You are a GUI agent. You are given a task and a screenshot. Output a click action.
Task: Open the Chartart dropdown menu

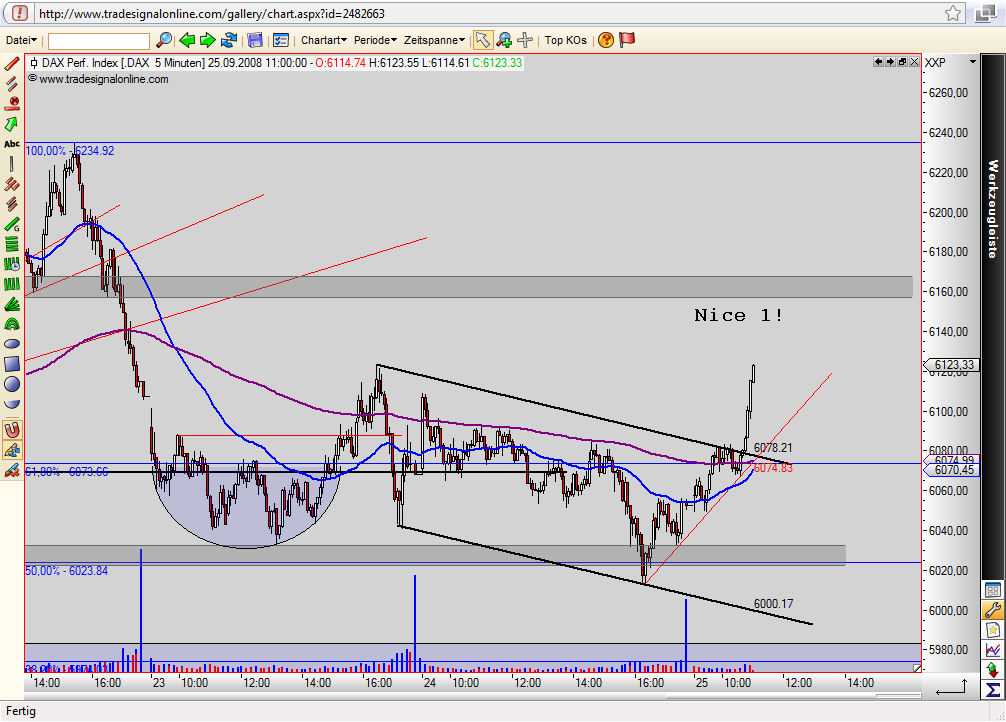pos(323,40)
